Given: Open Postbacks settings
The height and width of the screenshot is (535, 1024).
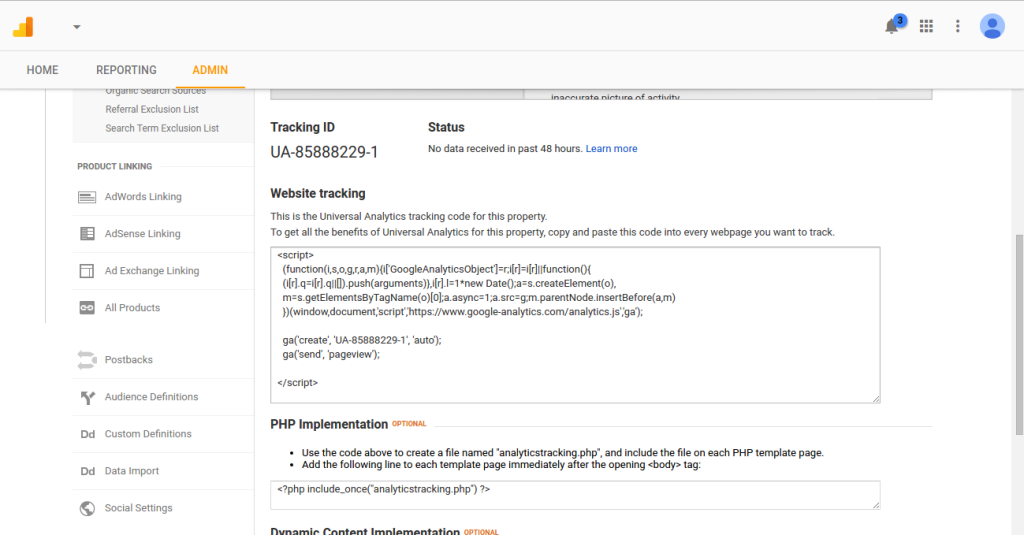Looking at the screenshot, I should point(129,360).
